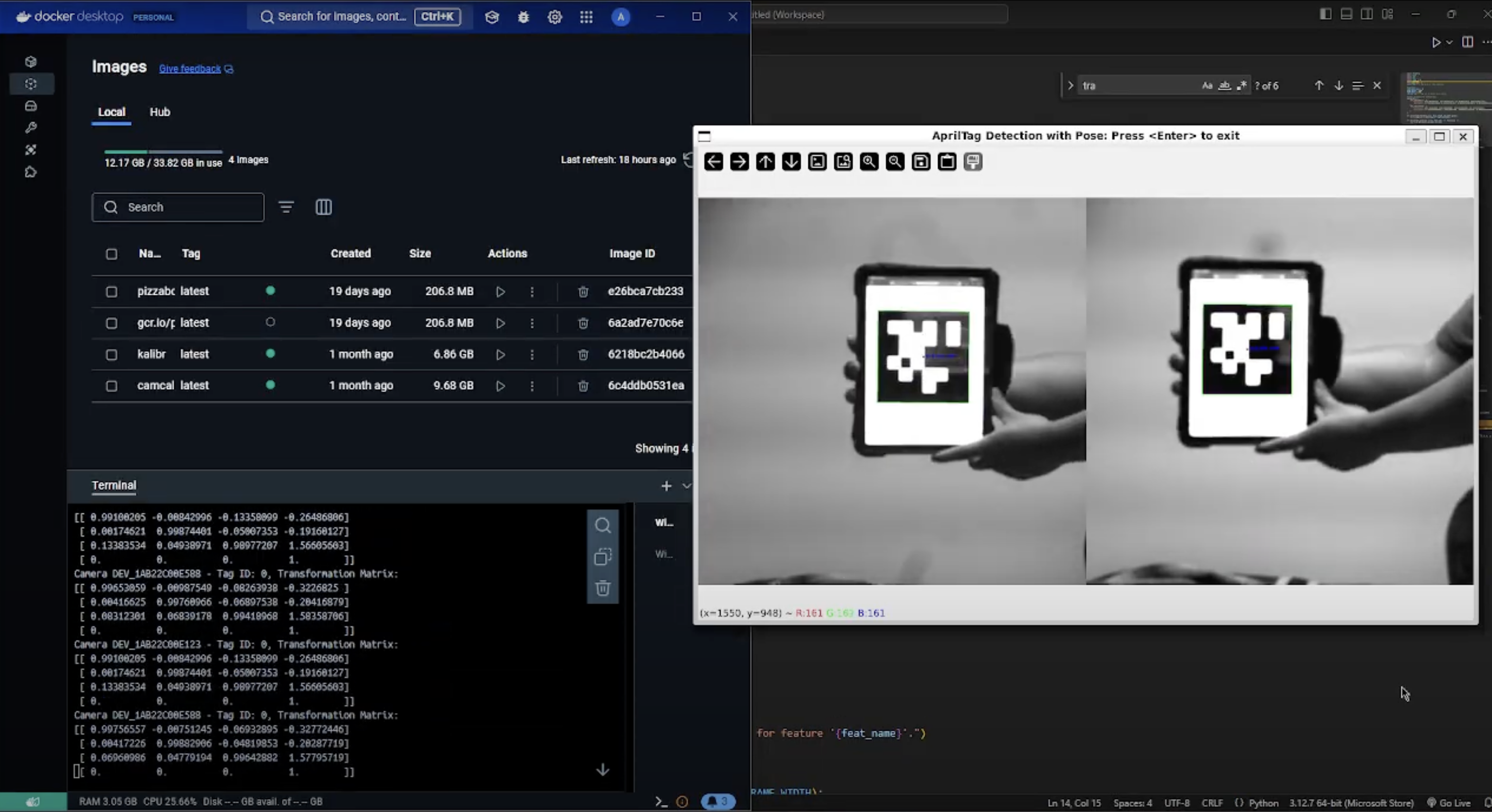The height and width of the screenshot is (812, 1492).
Task: Open more actions menu for gcr.io image
Action: click(532, 323)
